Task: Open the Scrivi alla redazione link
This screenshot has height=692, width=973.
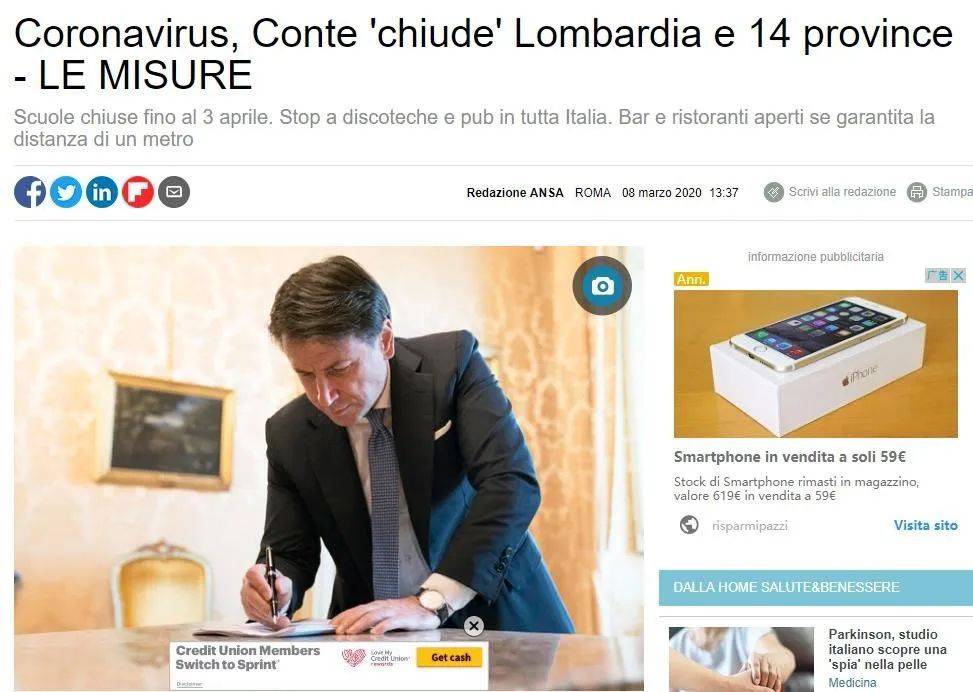Action: (842, 192)
